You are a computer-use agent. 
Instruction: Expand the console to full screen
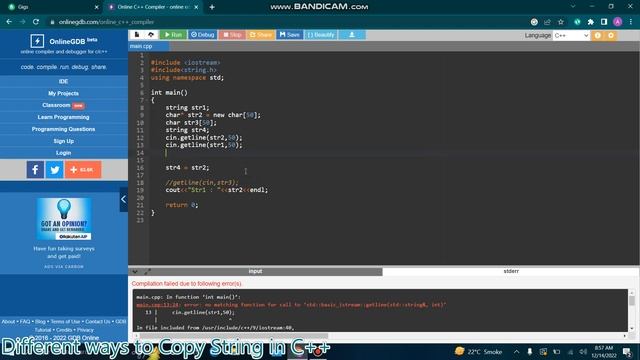click(x=147, y=271)
